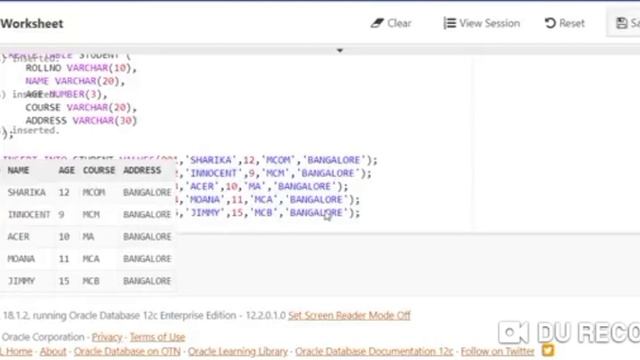Place cursor on NAME VARCHAR(20) line
This screenshot has height=360, width=640.
click(x=75, y=81)
